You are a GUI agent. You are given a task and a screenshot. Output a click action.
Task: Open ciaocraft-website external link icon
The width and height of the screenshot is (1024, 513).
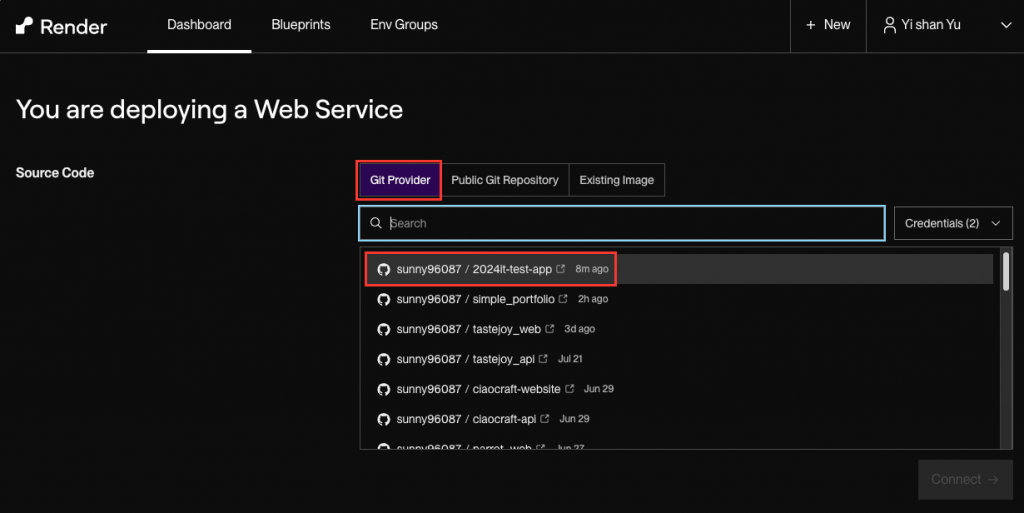pos(570,389)
